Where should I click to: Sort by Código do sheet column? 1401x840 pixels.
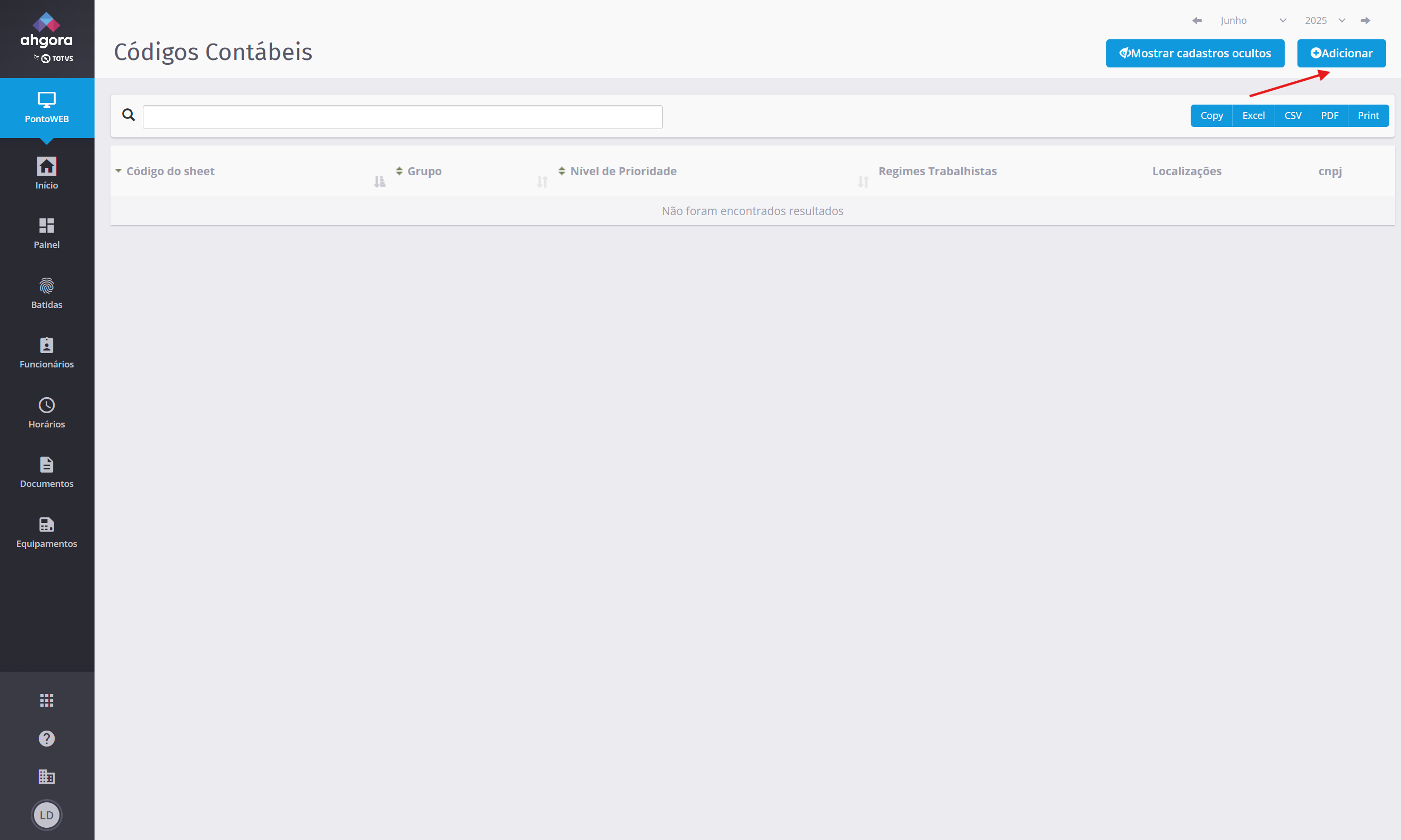tap(170, 171)
